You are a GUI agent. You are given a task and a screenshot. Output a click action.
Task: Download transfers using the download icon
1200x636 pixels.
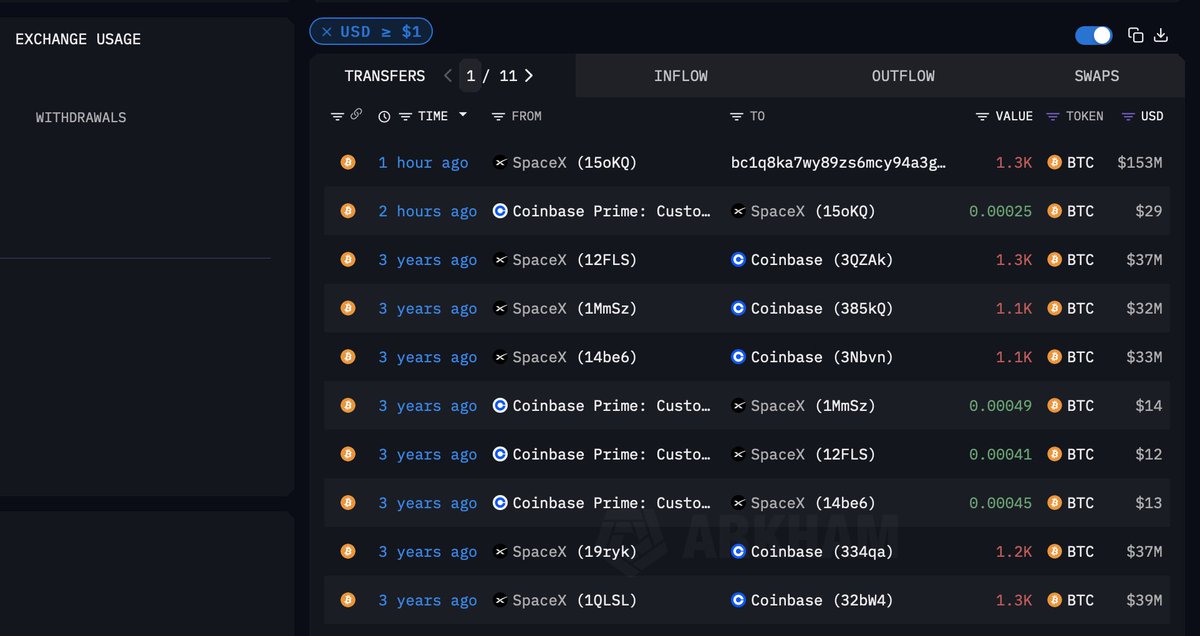coord(1161,35)
